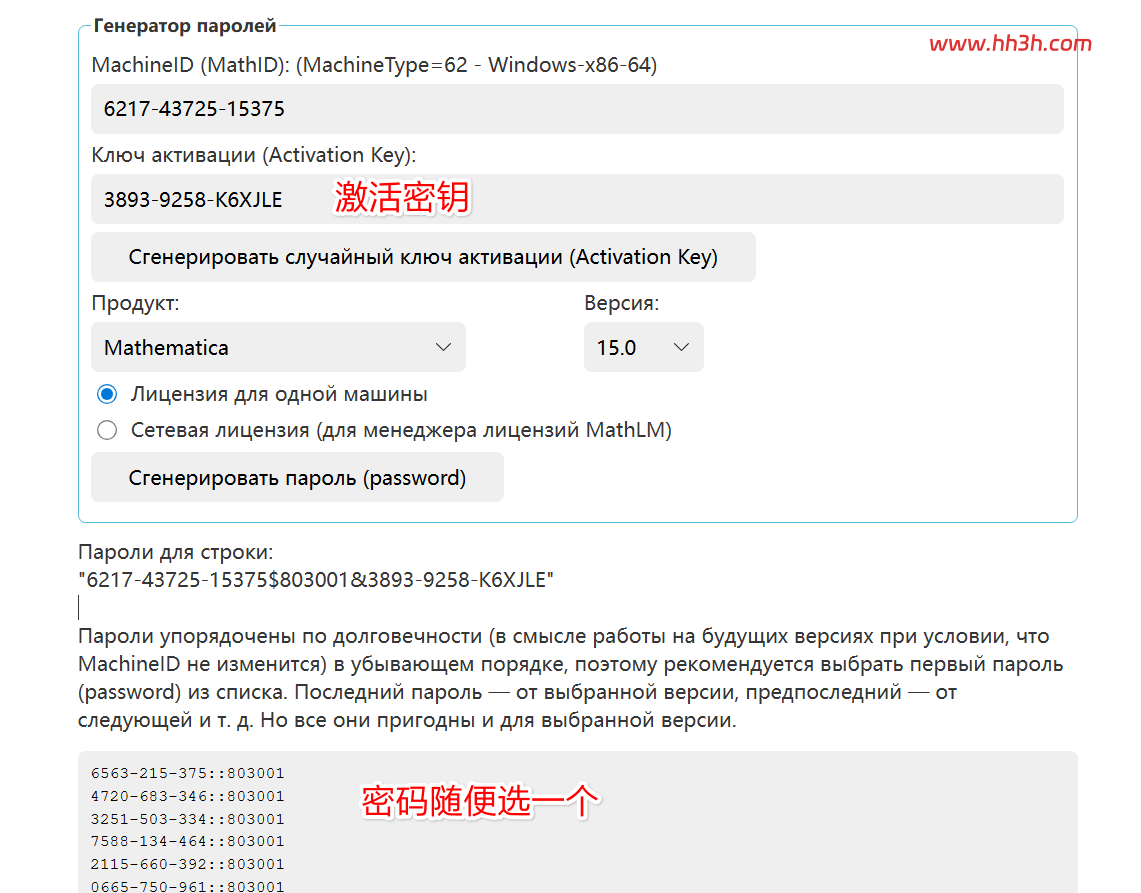
Task: Click password 0665-750-961::803001
Action: click(188, 886)
